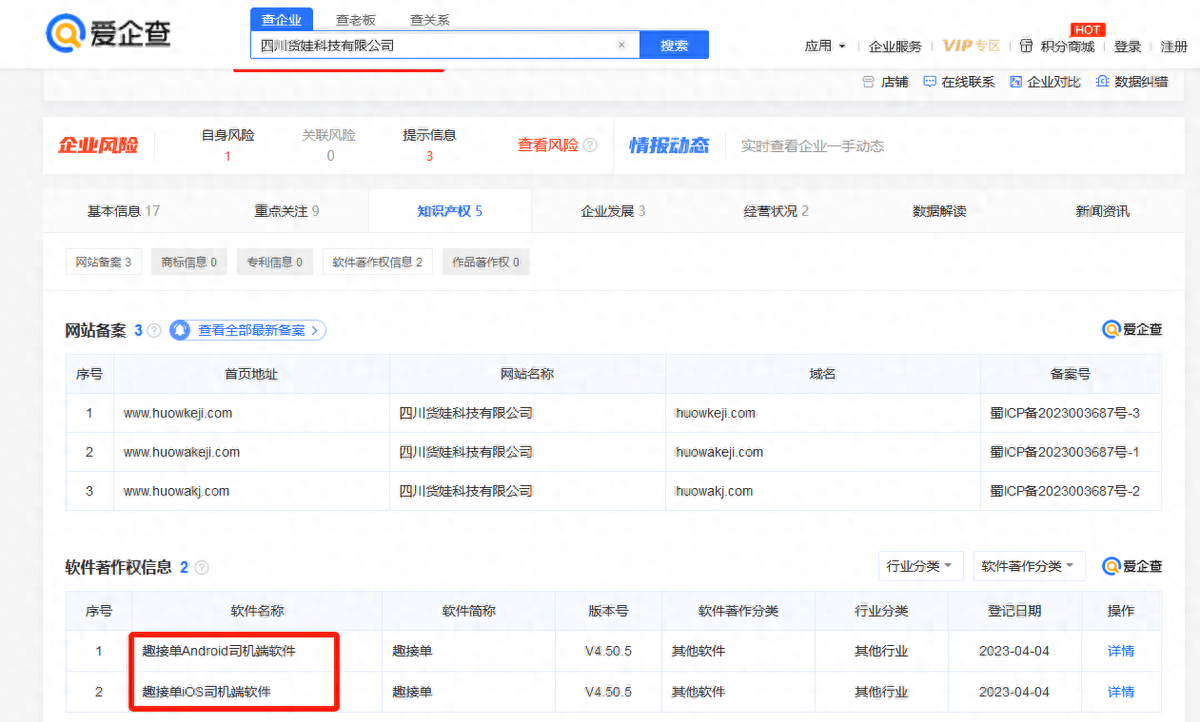Switch to 查老板 search tab
Viewport: 1200px width, 722px height.
[355, 20]
